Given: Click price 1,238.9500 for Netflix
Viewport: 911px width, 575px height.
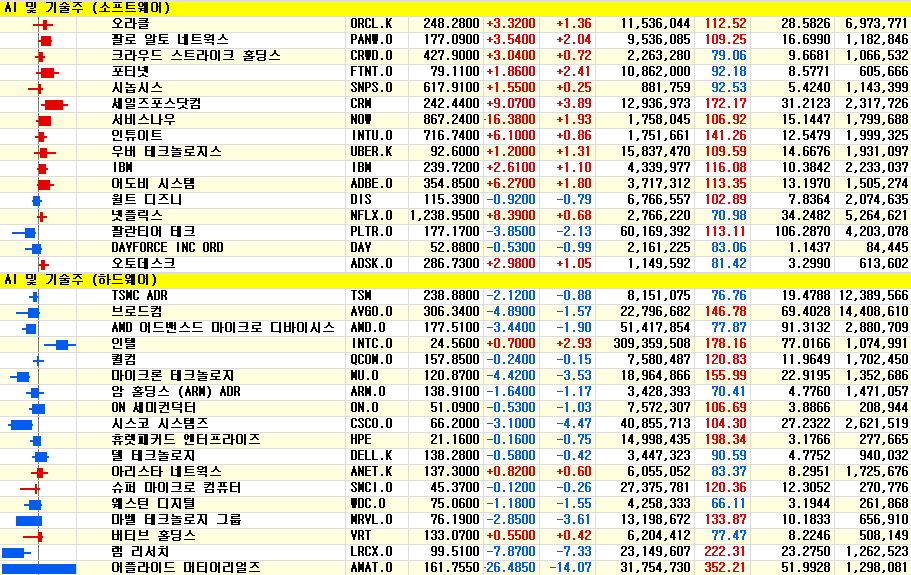Looking at the screenshot, I should [444, 215].
